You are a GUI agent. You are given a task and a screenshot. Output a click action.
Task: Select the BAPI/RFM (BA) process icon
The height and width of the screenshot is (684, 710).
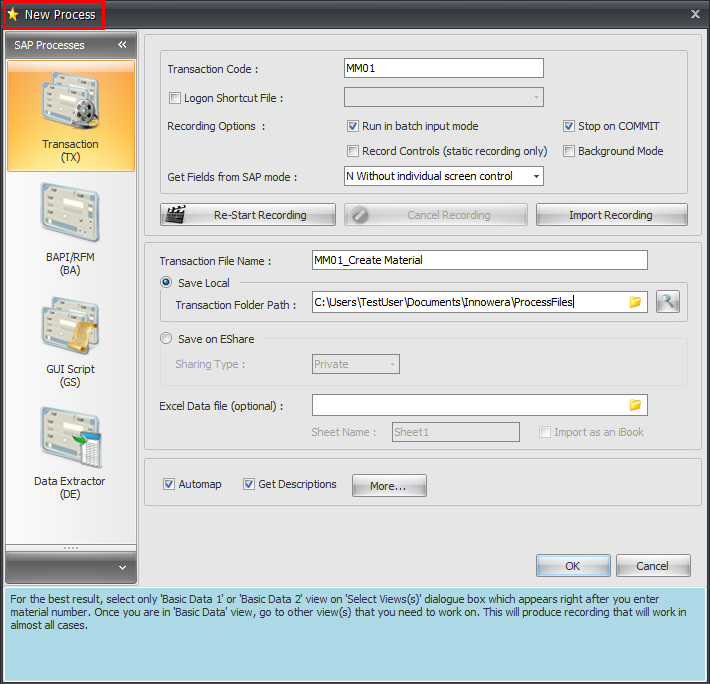point(70,229)
